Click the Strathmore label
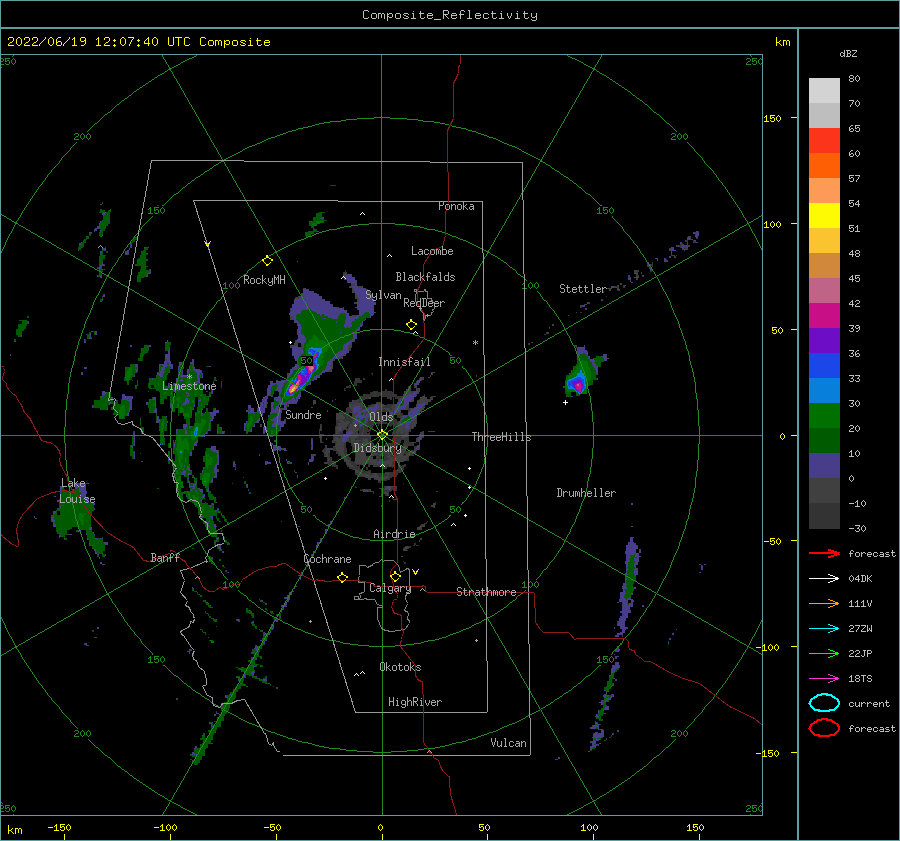 [x=487, y=592]
